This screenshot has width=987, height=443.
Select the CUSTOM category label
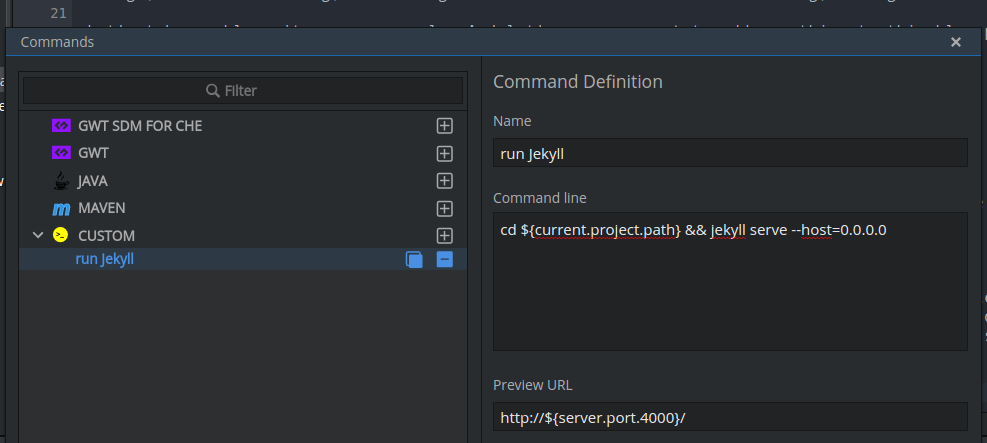click(106, 236)
